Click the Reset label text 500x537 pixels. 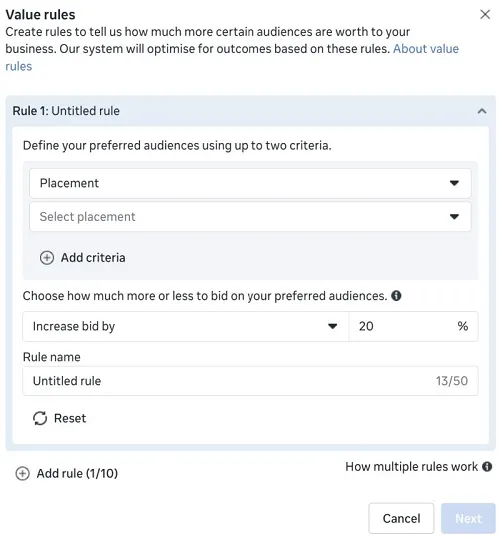70,418
